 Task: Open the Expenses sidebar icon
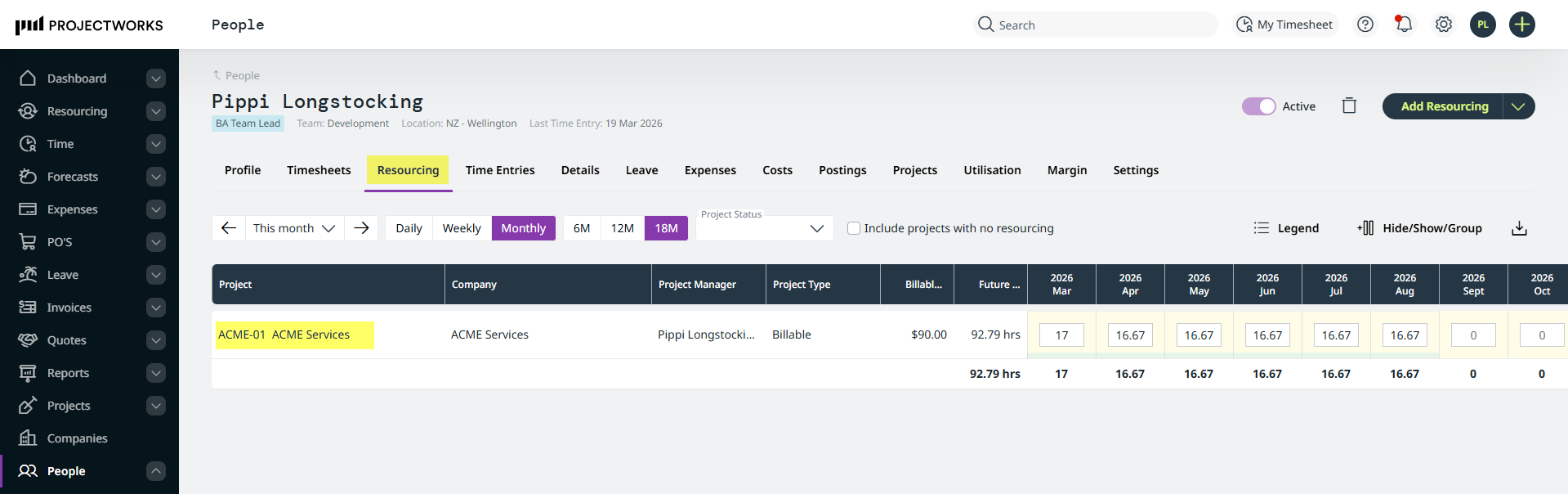tap(28, 209)
